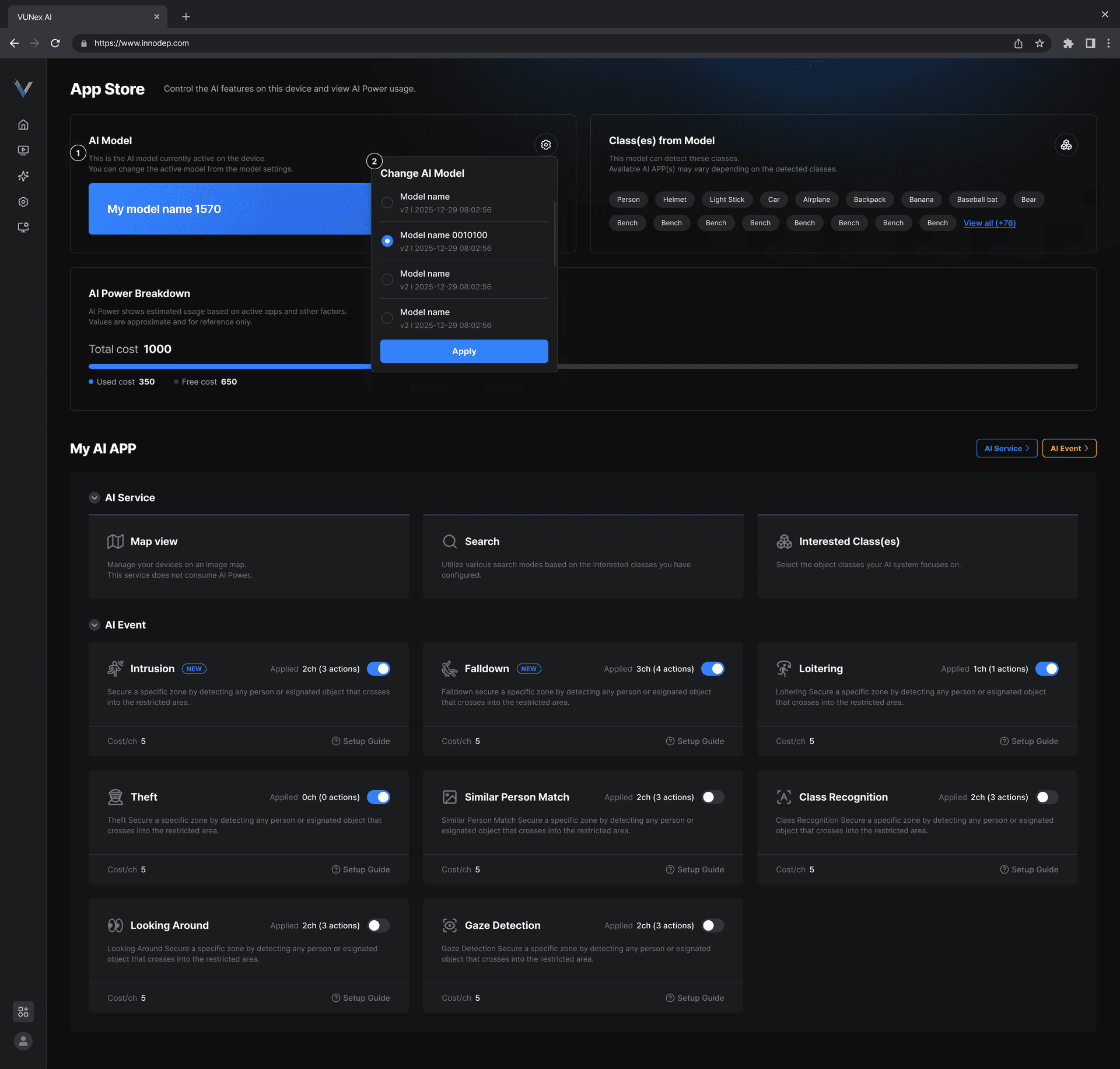Open the live monitor sidebar icon
Screen dimensions: 1120x1069
pos(23,151)
